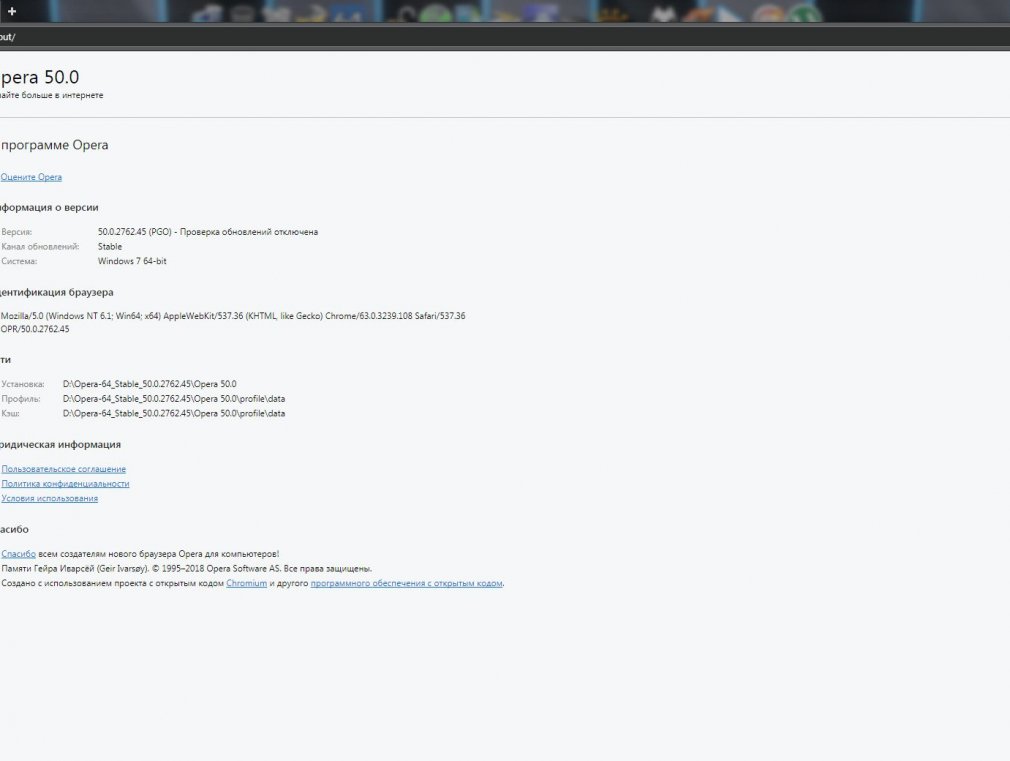Open the 'программного обеспечения с открытым кодом' link
Viewport: 1010px width, 761px height.
pos(406,583)
